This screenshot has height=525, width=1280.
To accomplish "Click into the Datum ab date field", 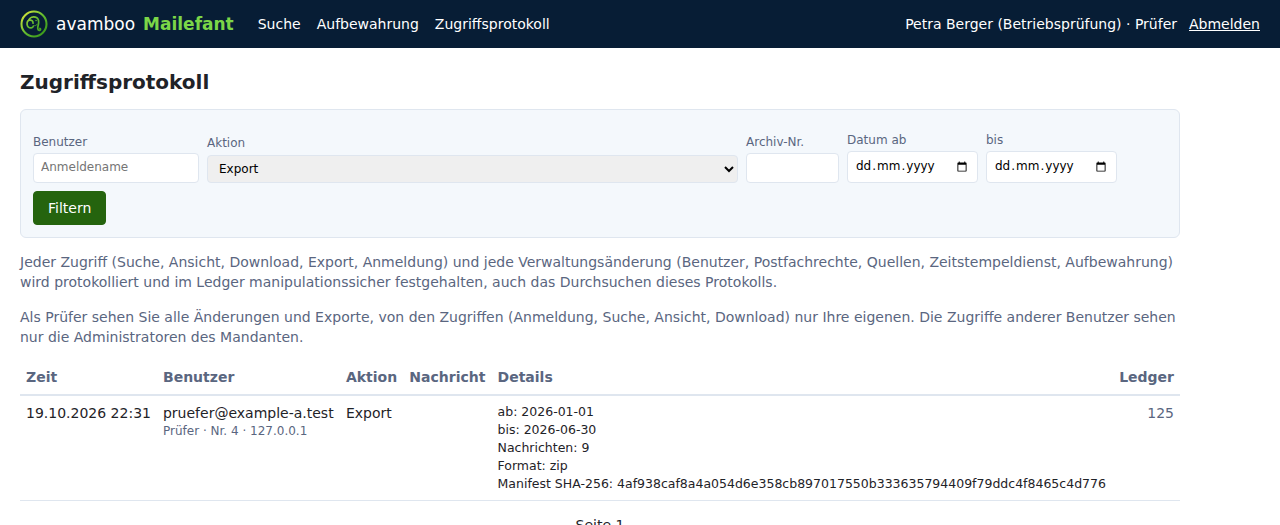I will [x=912, y=167].
